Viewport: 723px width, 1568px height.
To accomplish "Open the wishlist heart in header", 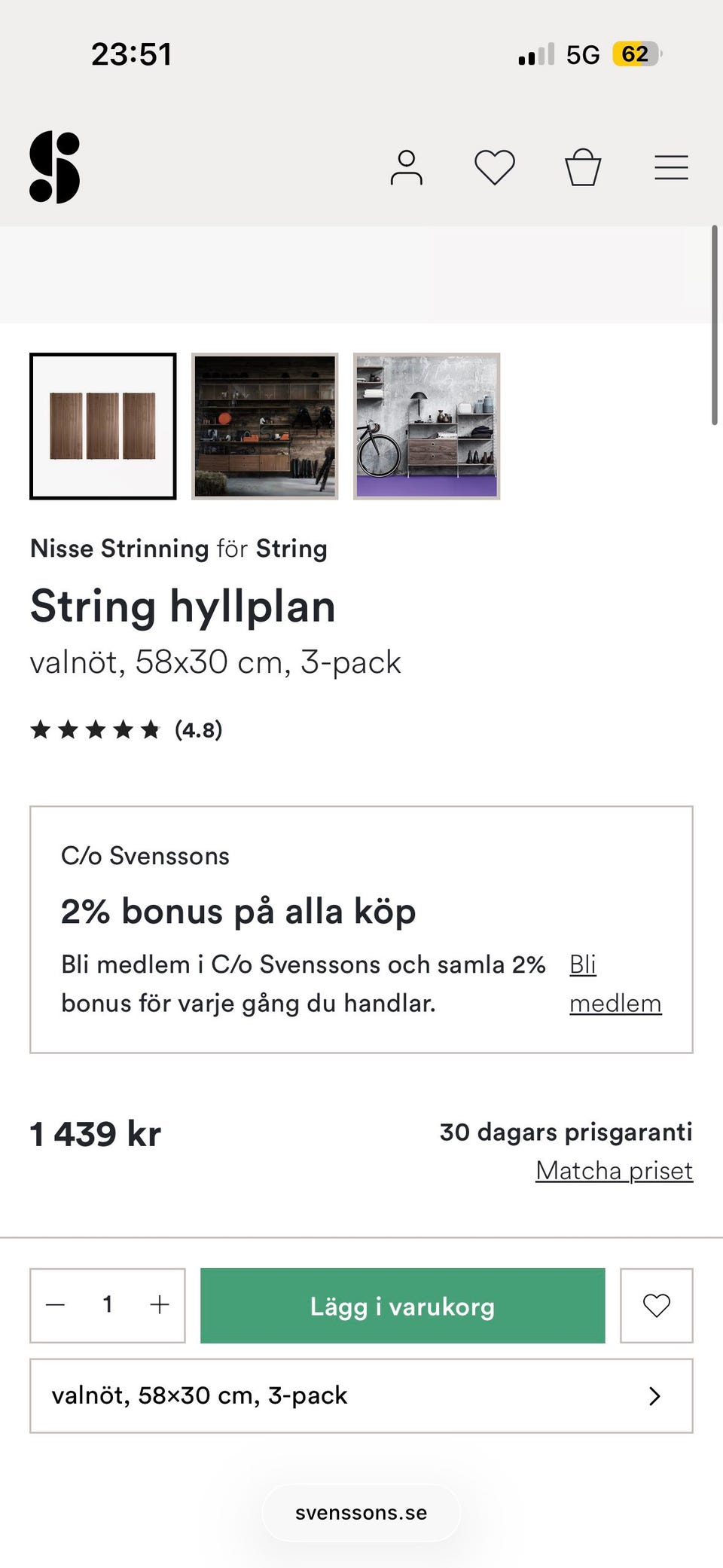I will pos(494,167).
